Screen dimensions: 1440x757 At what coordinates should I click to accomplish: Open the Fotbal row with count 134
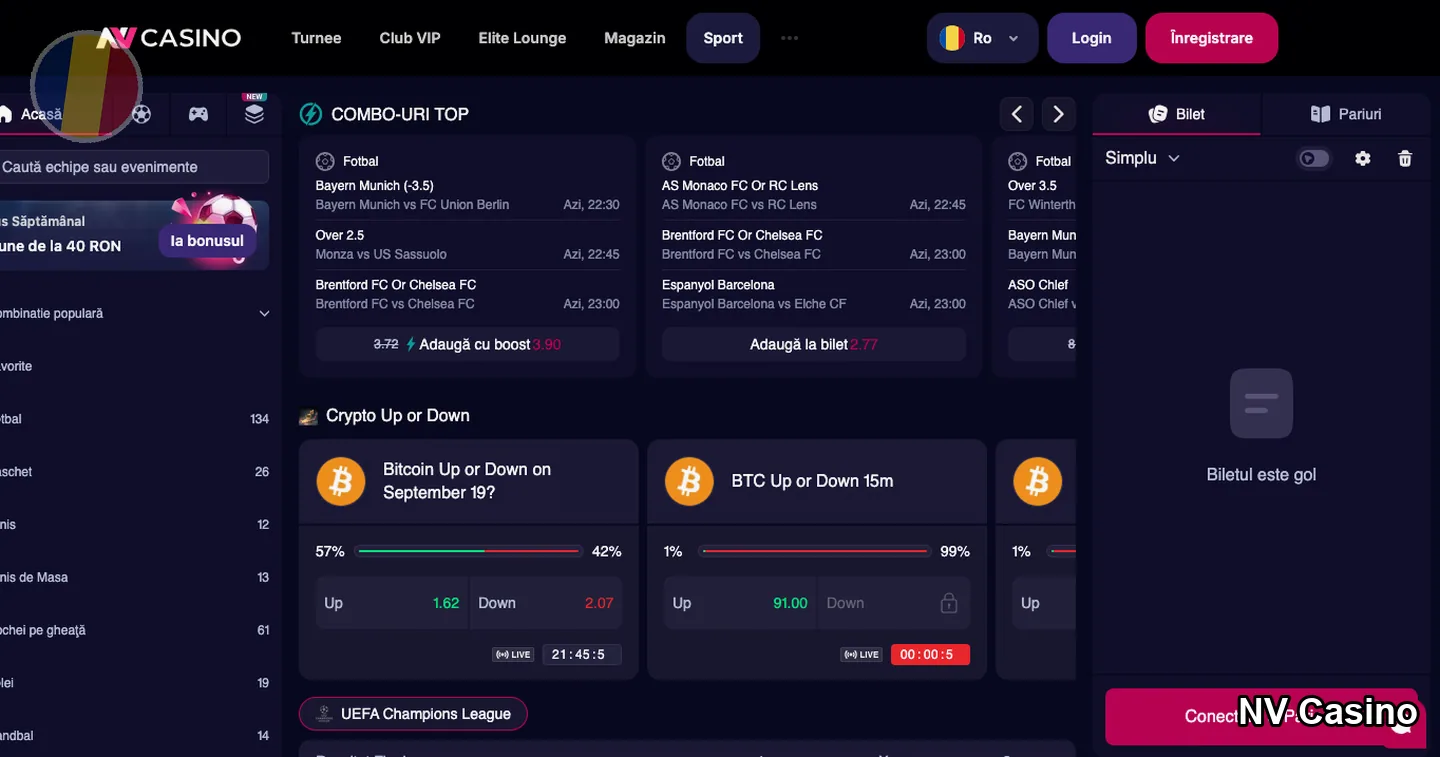(x=134, y=419)
